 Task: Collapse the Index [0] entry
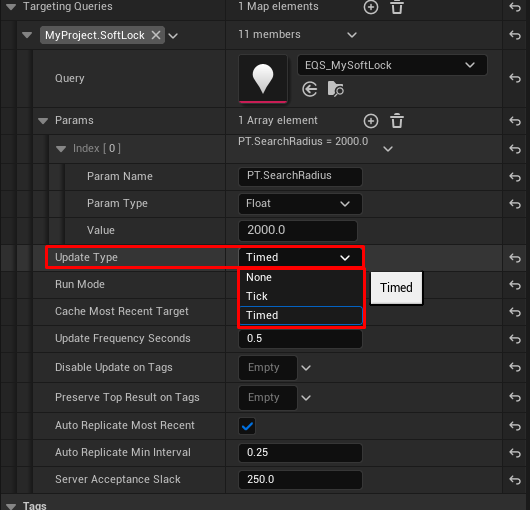point(61,149)
